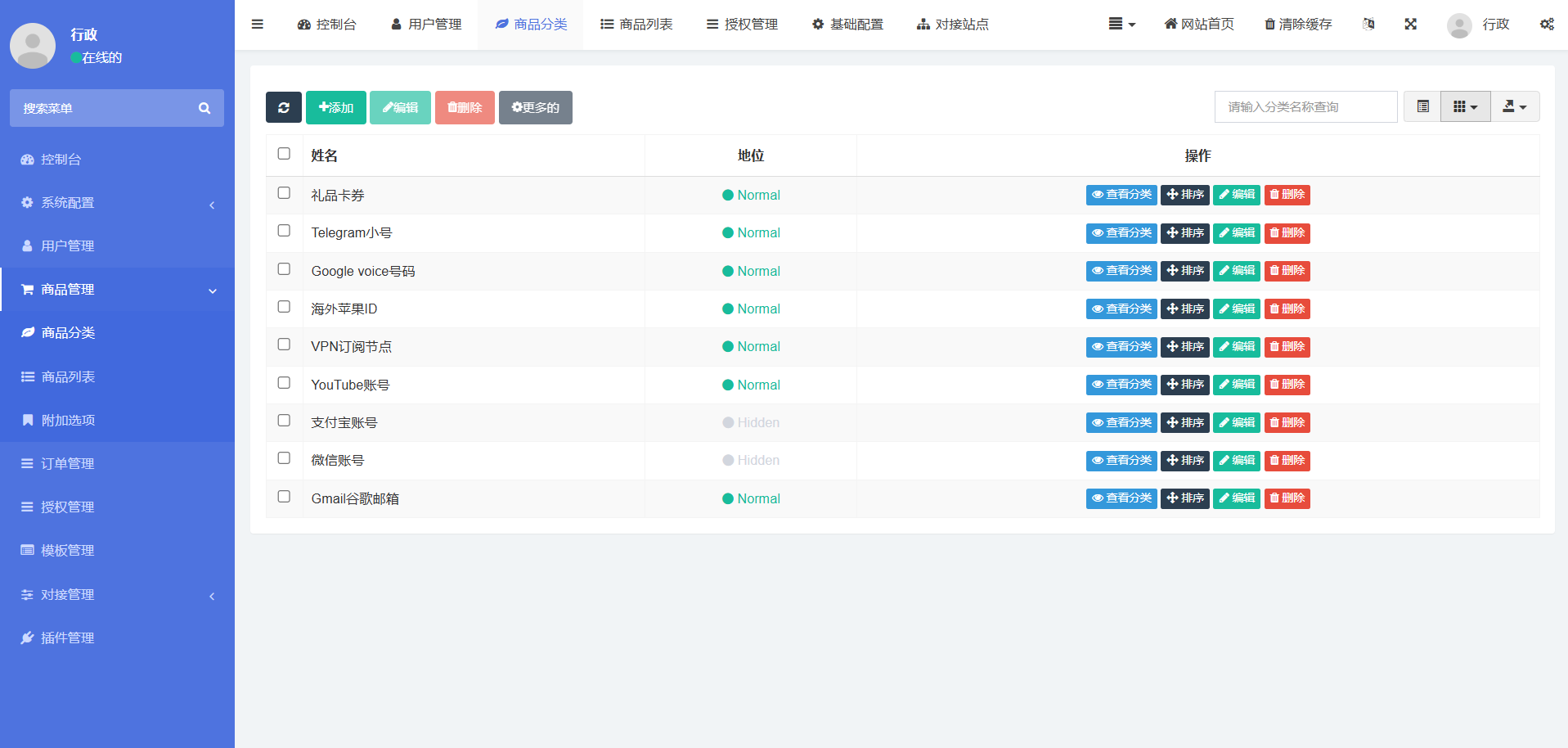This screenshot has width=1568, height=748.
Task: Switch to 商品分类 top tab
Action: [531, 25]
